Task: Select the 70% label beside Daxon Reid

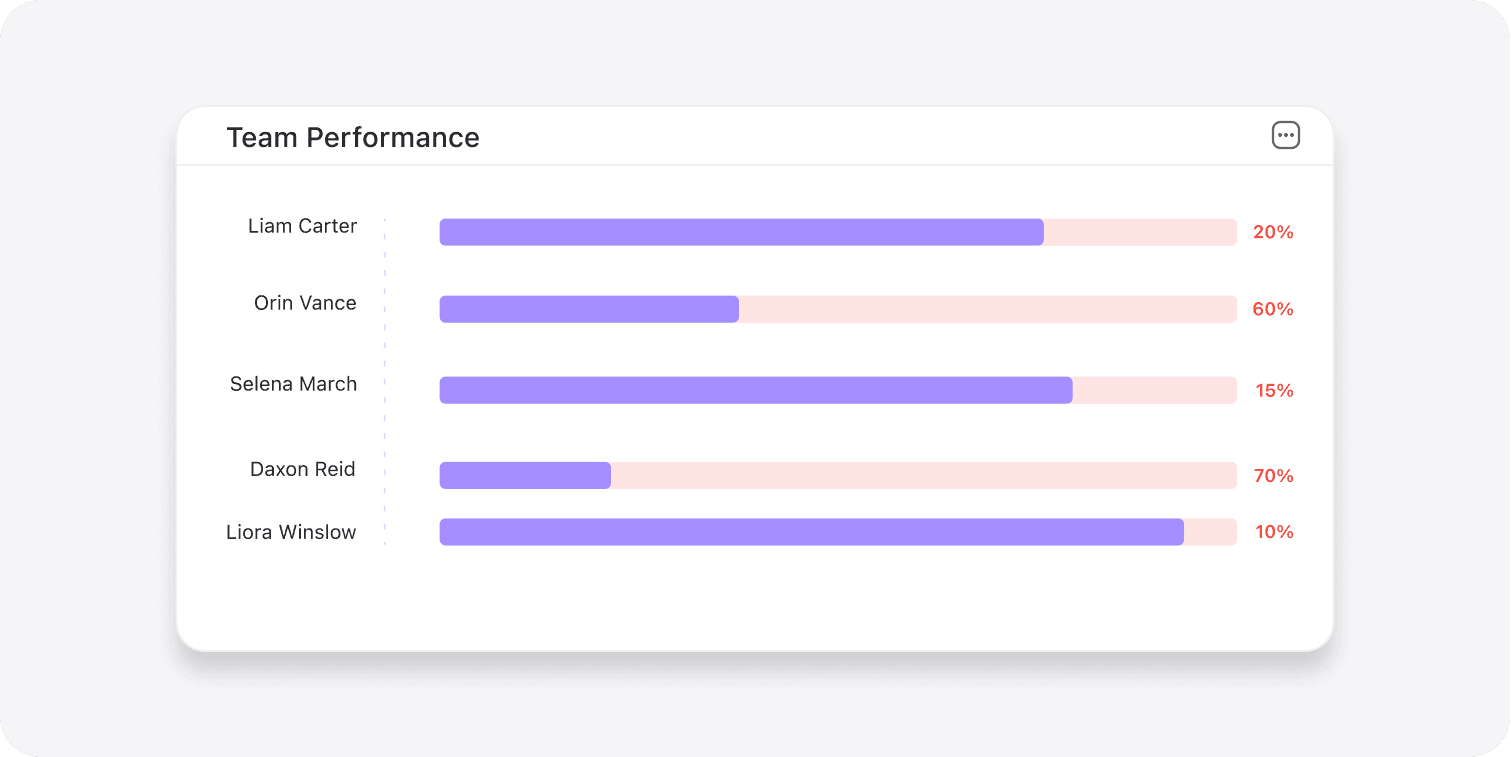Action: [1272, 475]
